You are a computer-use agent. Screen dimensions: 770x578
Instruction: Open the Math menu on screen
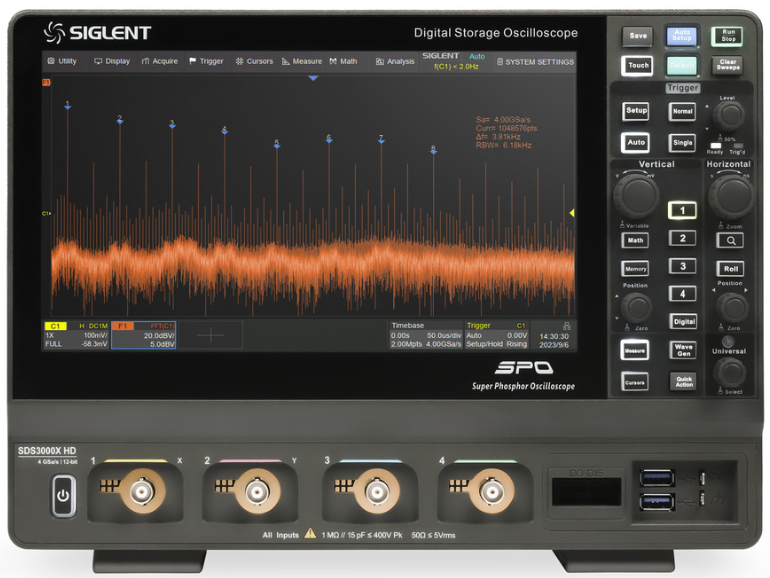(343, 61)
